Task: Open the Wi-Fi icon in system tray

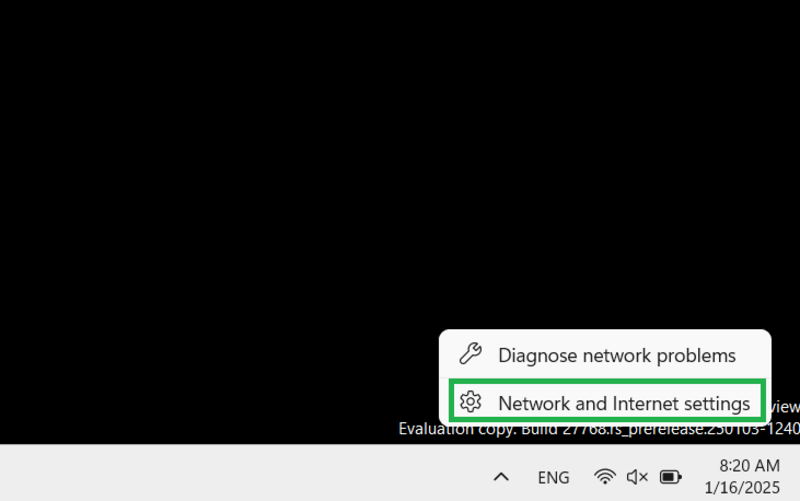Action: click(x=605, y=477)
